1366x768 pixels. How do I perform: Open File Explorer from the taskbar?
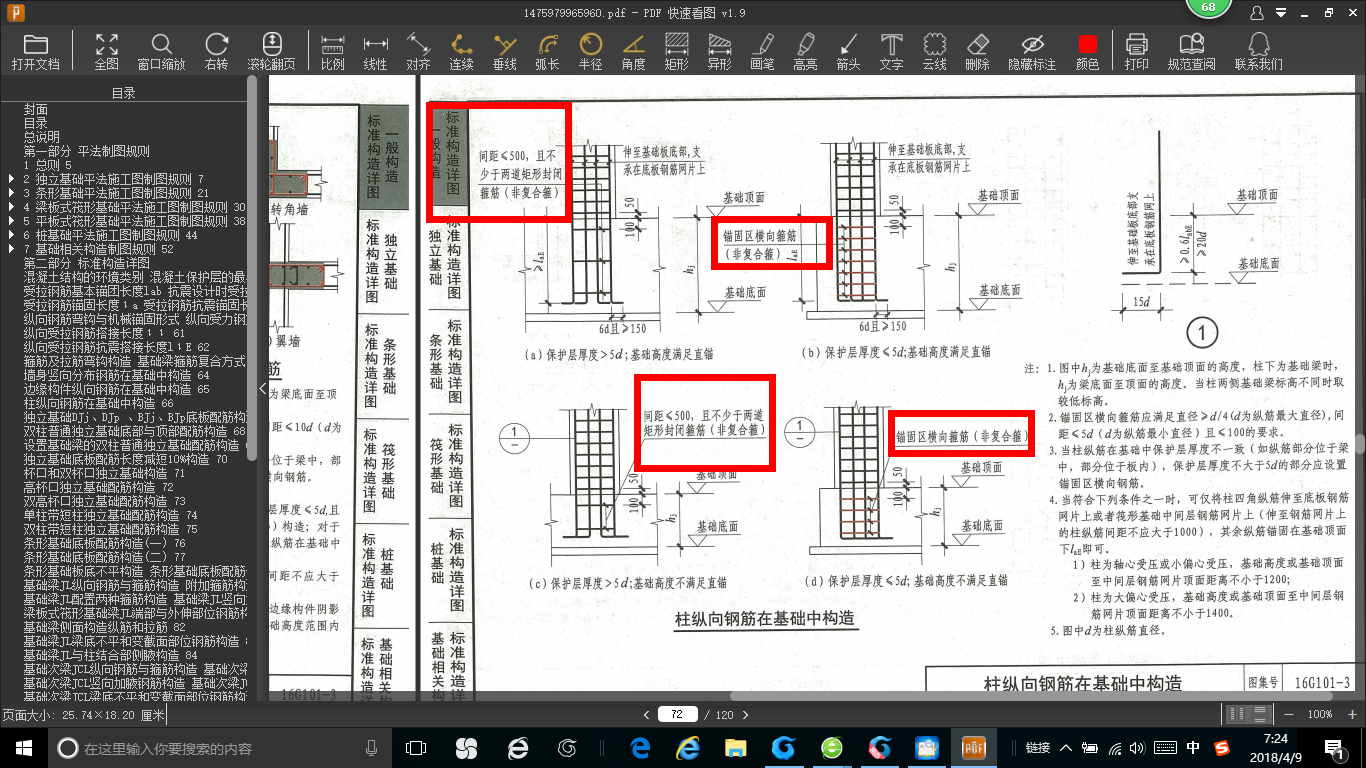[735, 748]
